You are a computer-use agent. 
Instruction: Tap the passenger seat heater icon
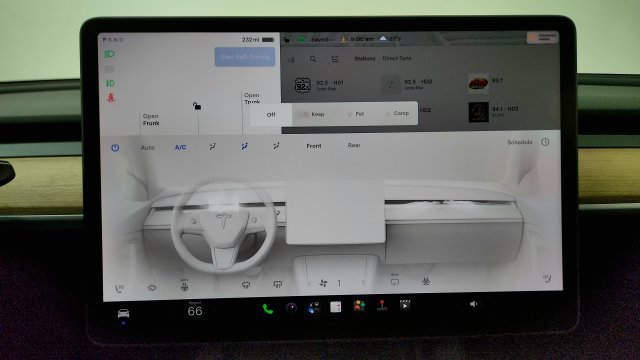click(x=547, y=278)
